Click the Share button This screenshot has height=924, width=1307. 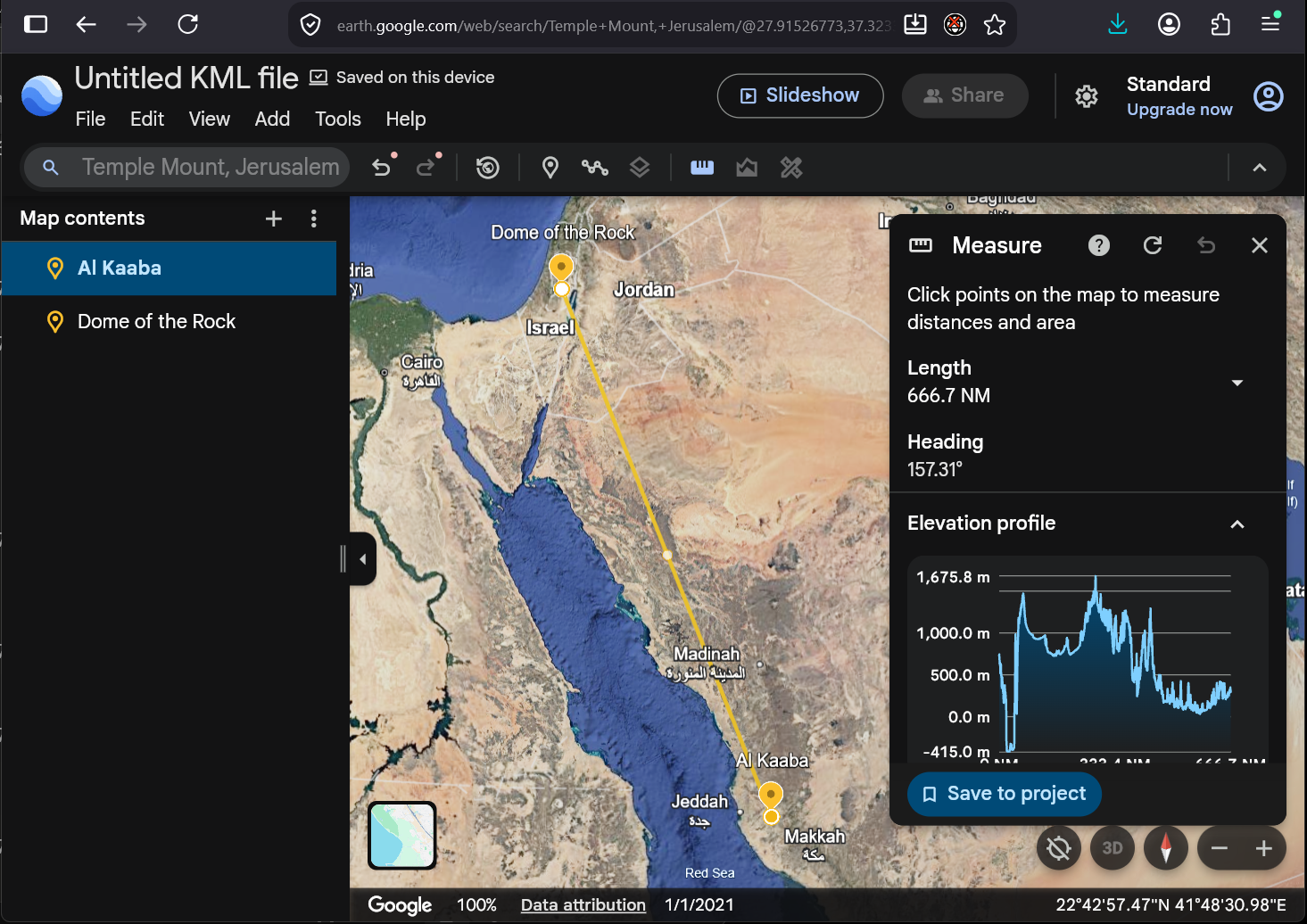(964, 95)
